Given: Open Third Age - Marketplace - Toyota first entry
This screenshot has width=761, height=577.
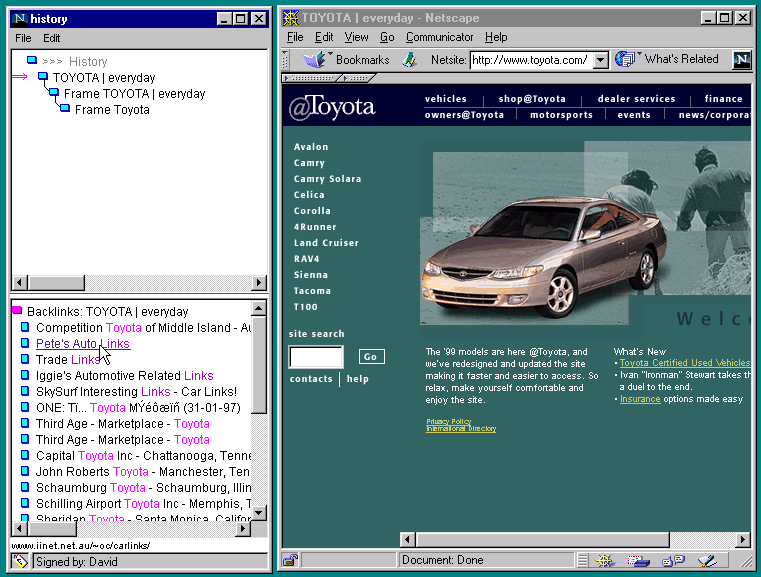Looking at the screenshot, I should pyautogui.click(x=122, y=424).
